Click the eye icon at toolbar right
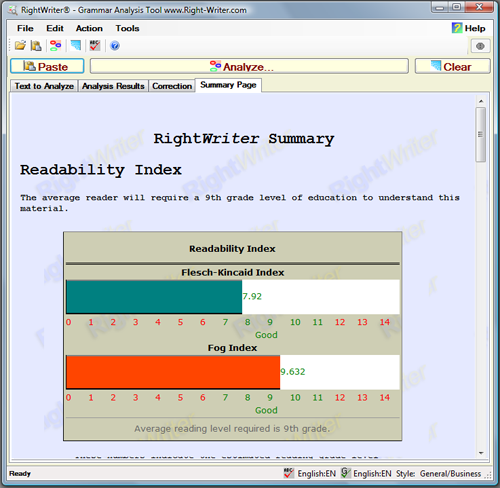The height and width of the screenshot is (488, 500). [480, 46]
